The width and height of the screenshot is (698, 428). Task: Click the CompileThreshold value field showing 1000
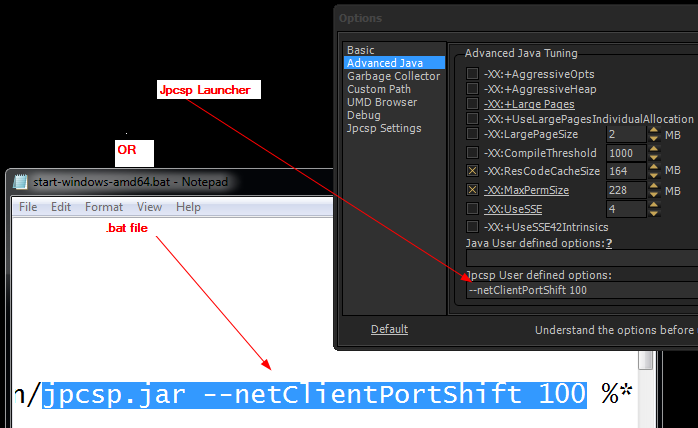click(x=626, y=153)
